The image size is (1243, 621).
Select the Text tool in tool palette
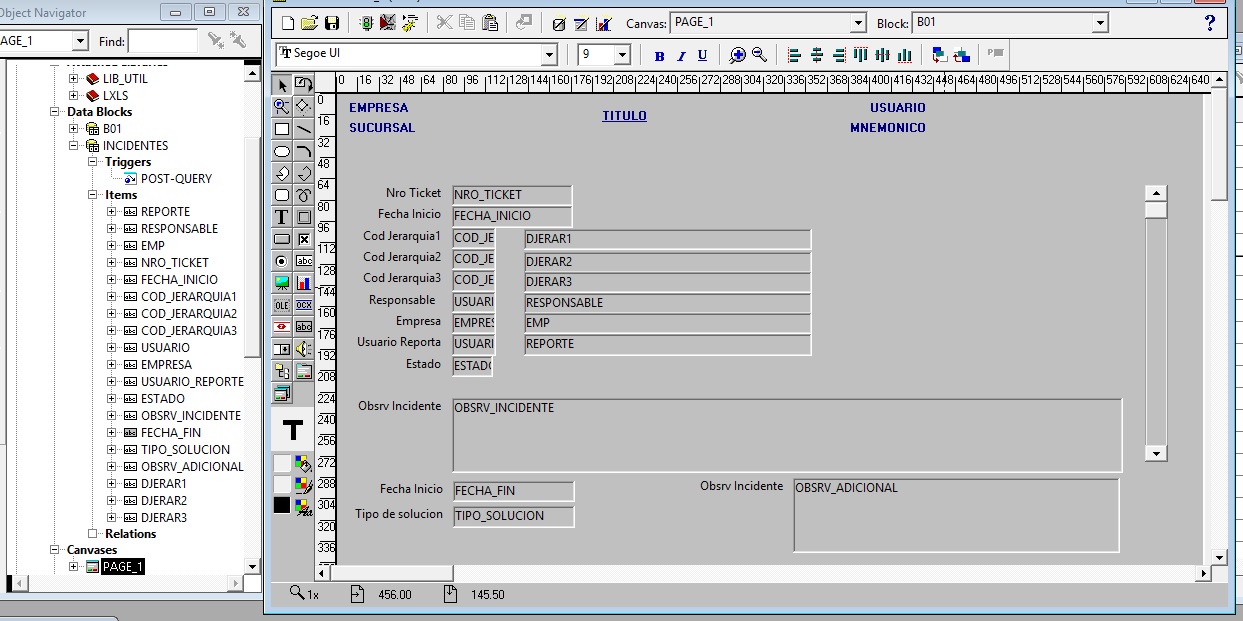click(x=282, y=217)
